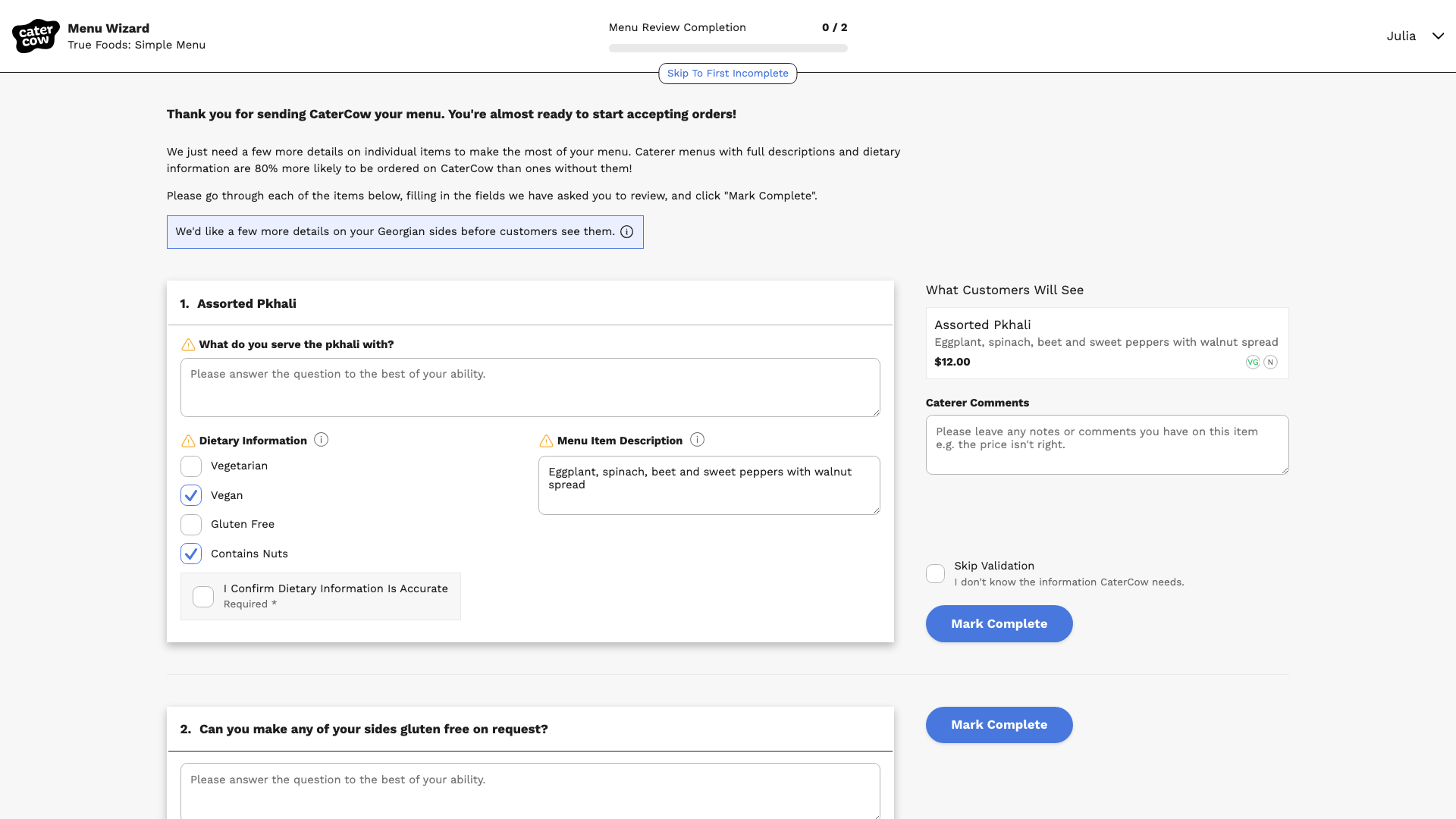The width and height of the screenshot is (1456, 819).
Task: Enable the Skip Validation checkbox
Action: click(x=936, y=574)
